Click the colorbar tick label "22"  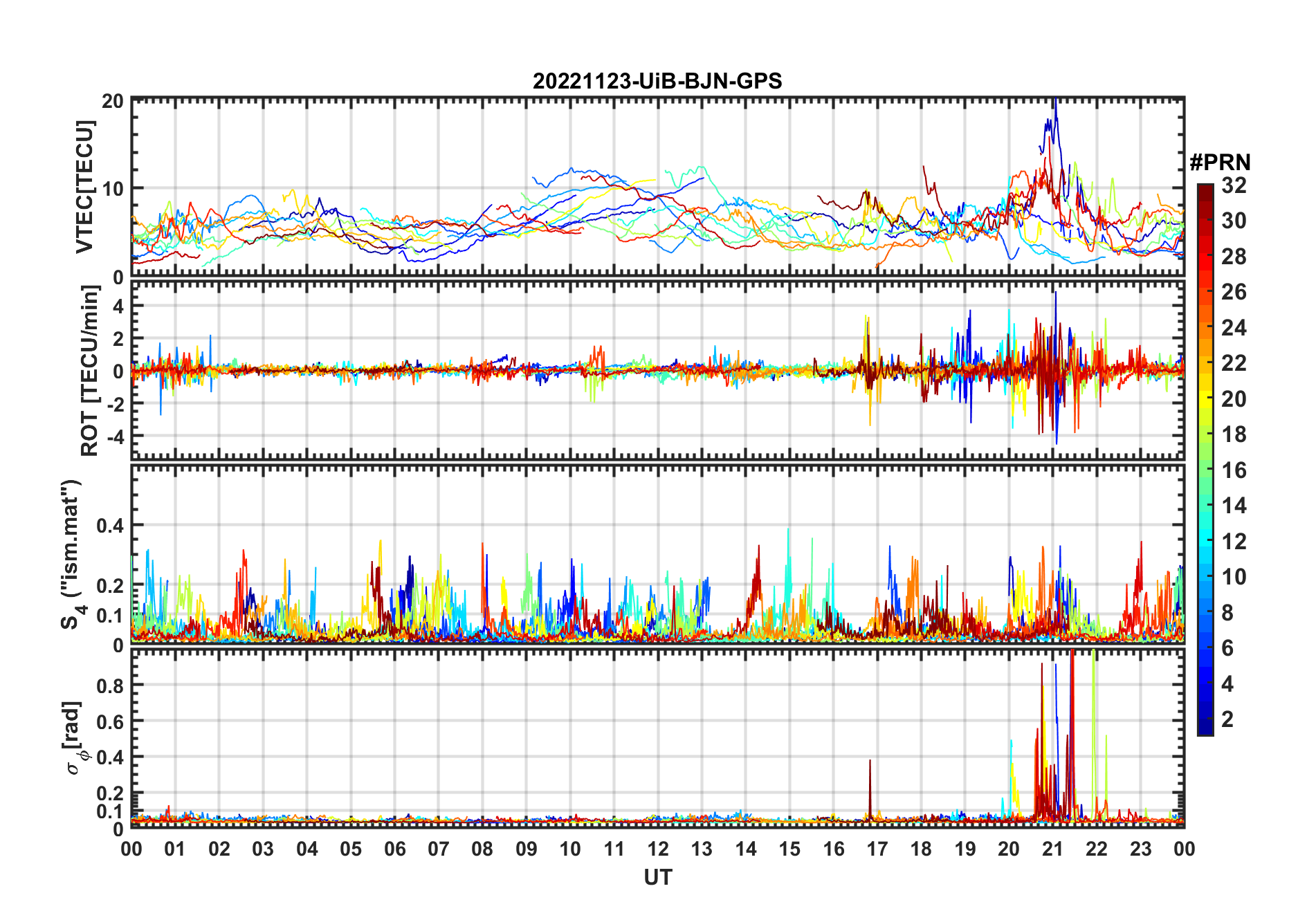1234,363
